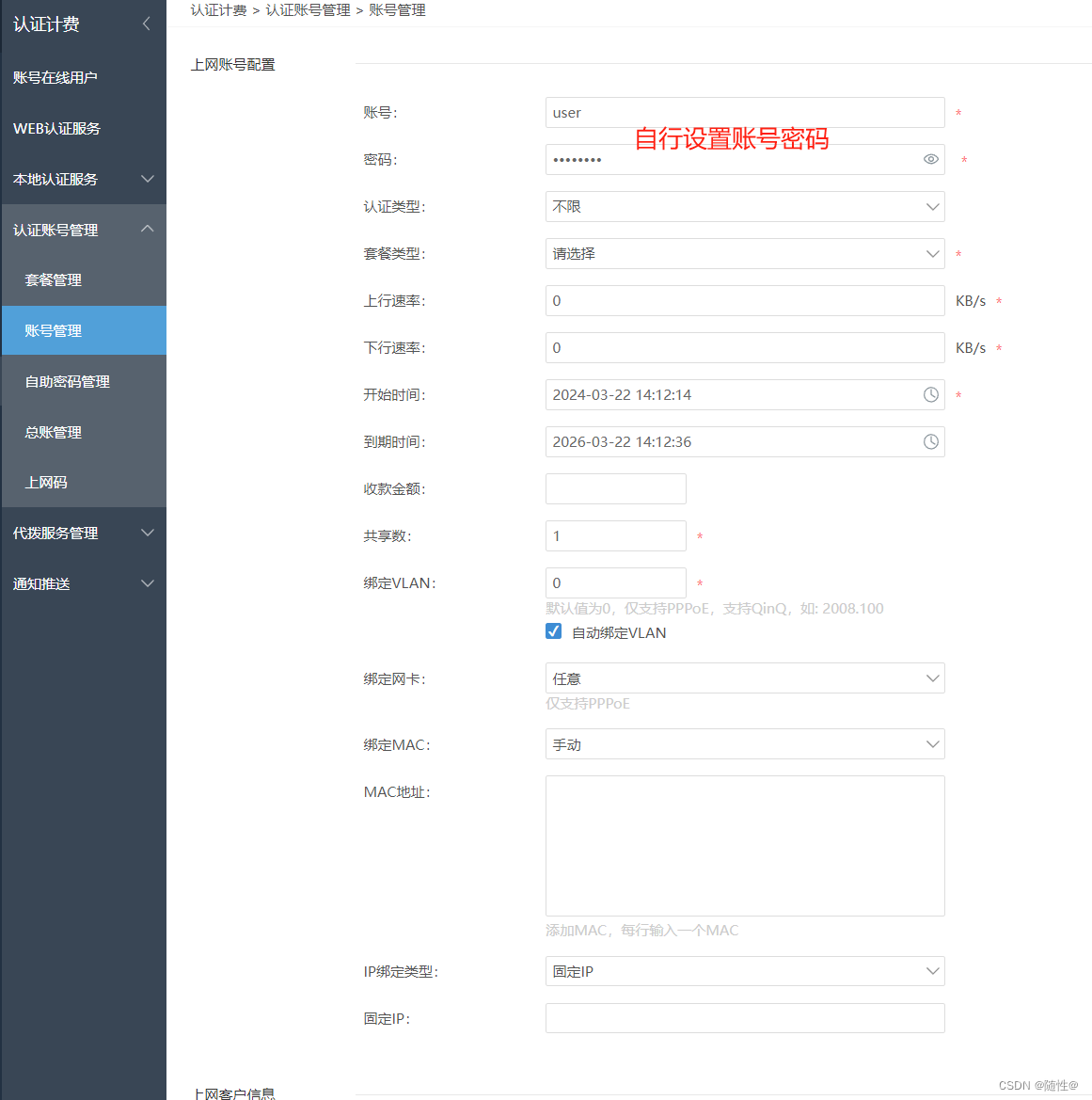This screenshot has height=1100, width=1092.
Task: Click the 开始时间 date field
Action: (x=745, y=394)
